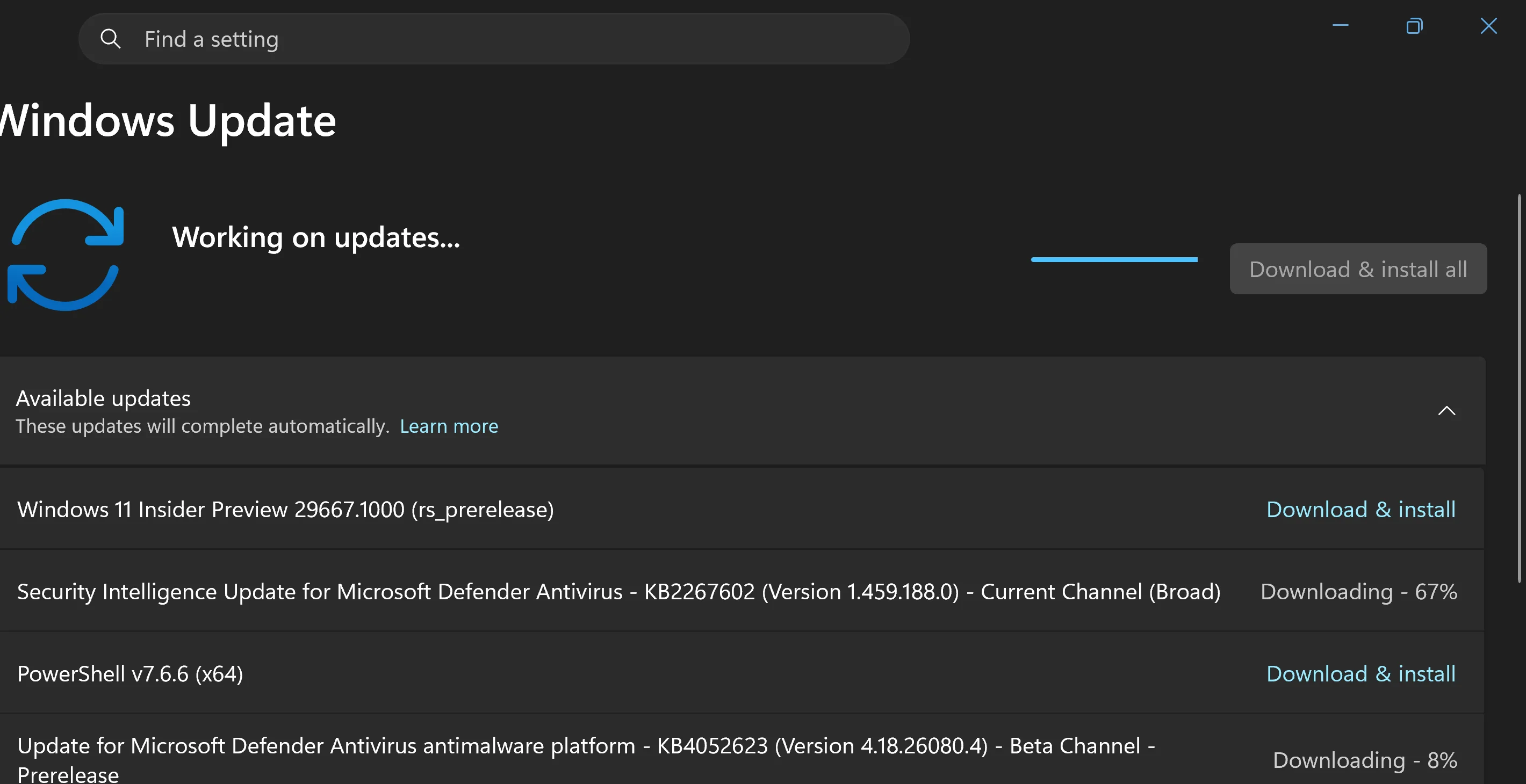Click the Available updates heading

tap(103, 398)
